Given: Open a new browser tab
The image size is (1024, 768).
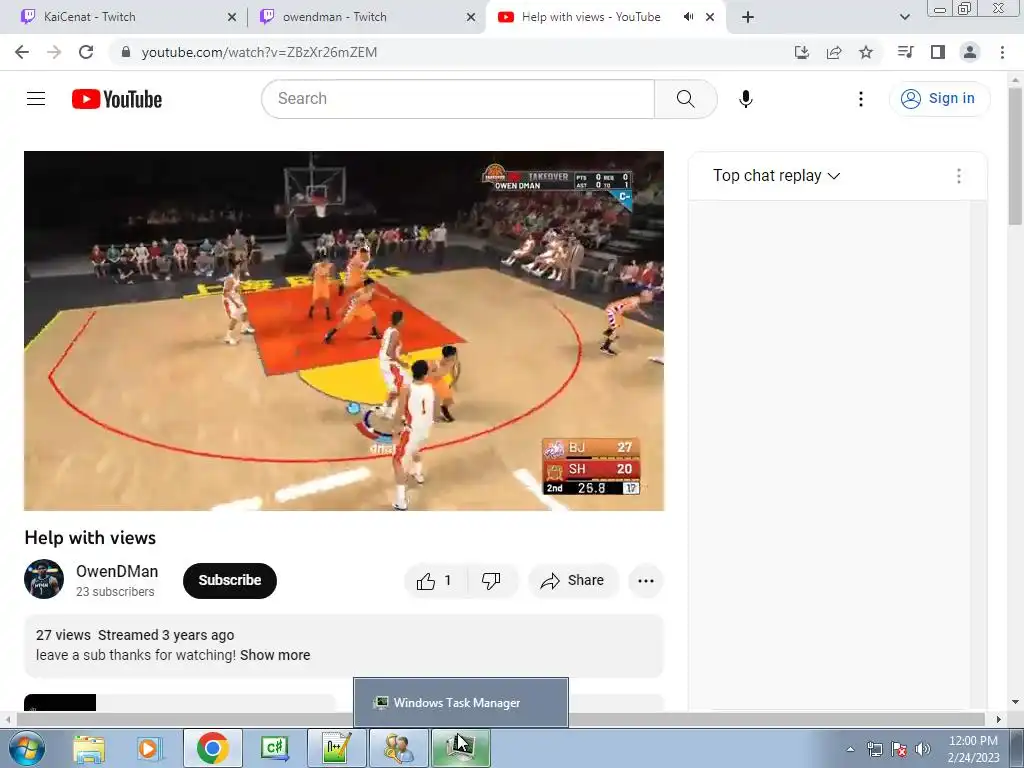Looking at the screenshot, I should click(748, 17).
